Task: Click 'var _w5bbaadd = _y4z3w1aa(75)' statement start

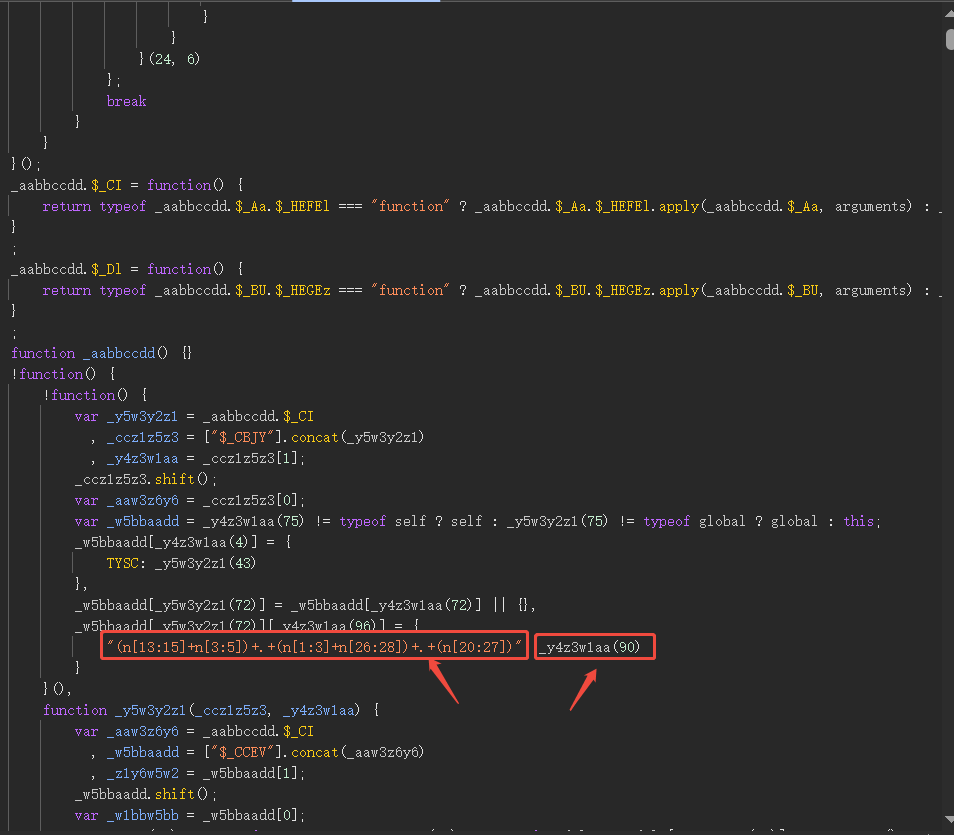Action: click(x=189, y=522)
